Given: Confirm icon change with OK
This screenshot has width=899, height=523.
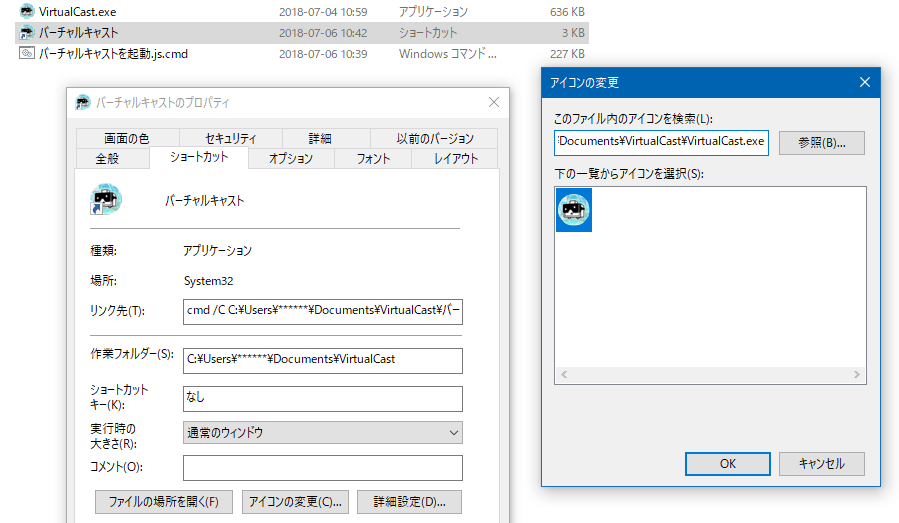Looking at the screenshot, I should pyautogui.click(x=728, y=463).
